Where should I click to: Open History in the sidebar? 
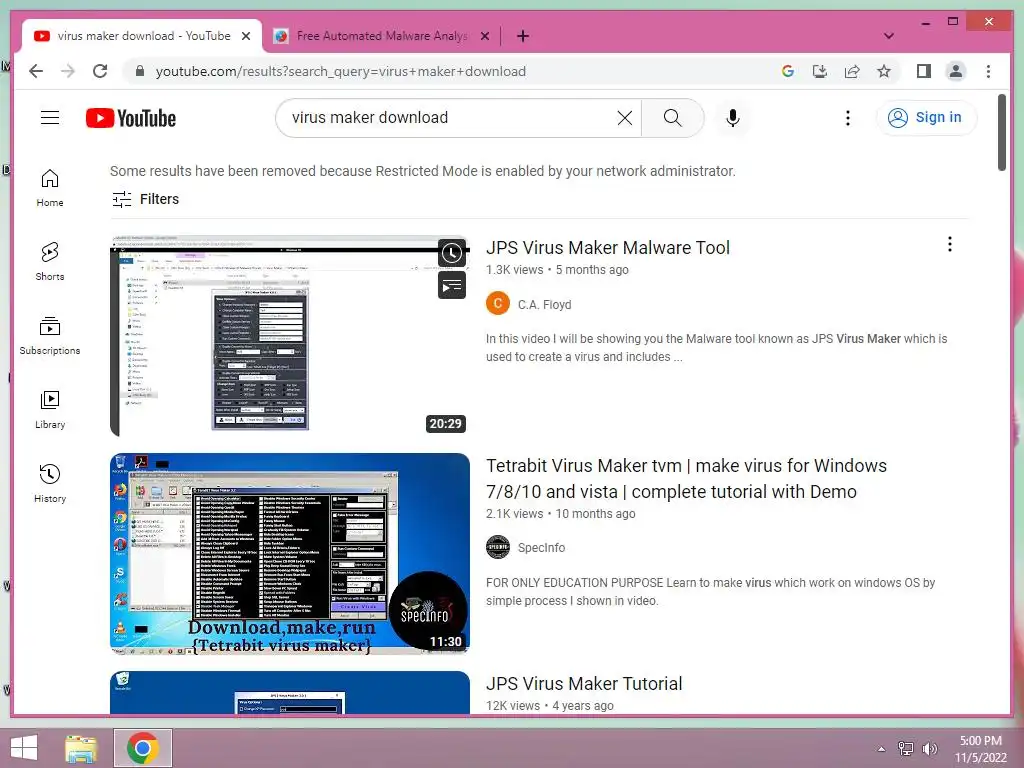coord(50,484)
